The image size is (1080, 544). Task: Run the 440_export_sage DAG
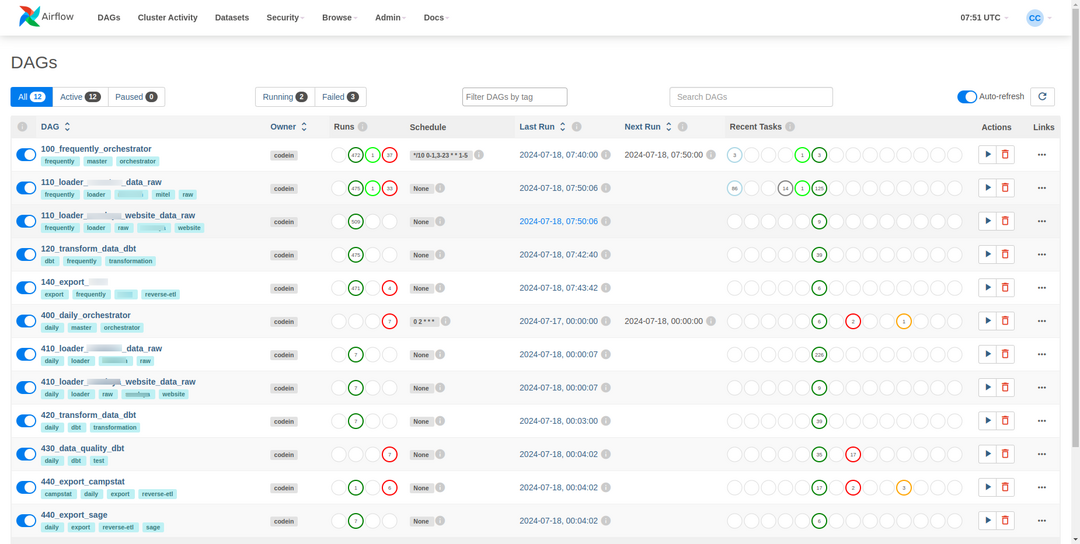(x=987, y=521)
